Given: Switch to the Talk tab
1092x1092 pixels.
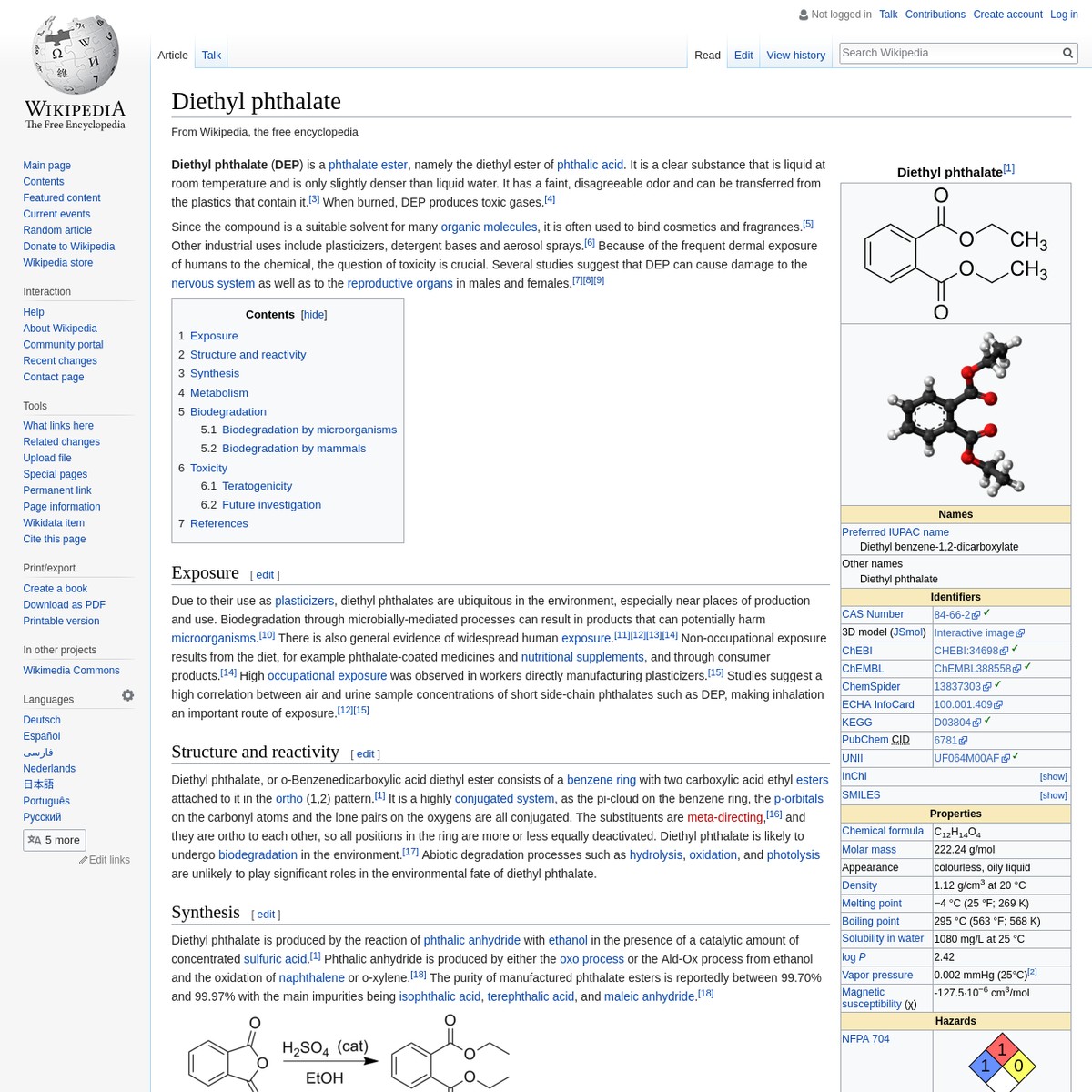Looking at the screenshot, I should 211,56.
